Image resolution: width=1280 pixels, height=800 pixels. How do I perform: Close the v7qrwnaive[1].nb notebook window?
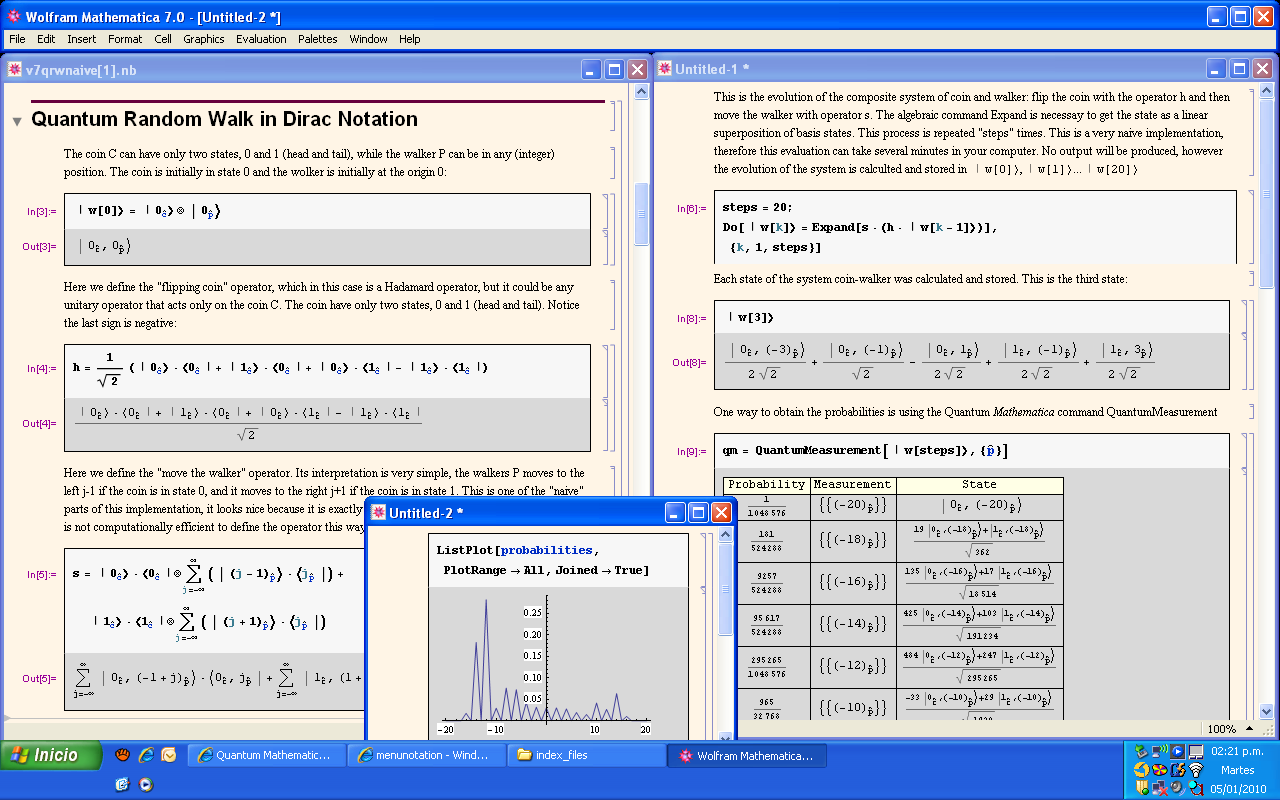(x=637, y=69)
